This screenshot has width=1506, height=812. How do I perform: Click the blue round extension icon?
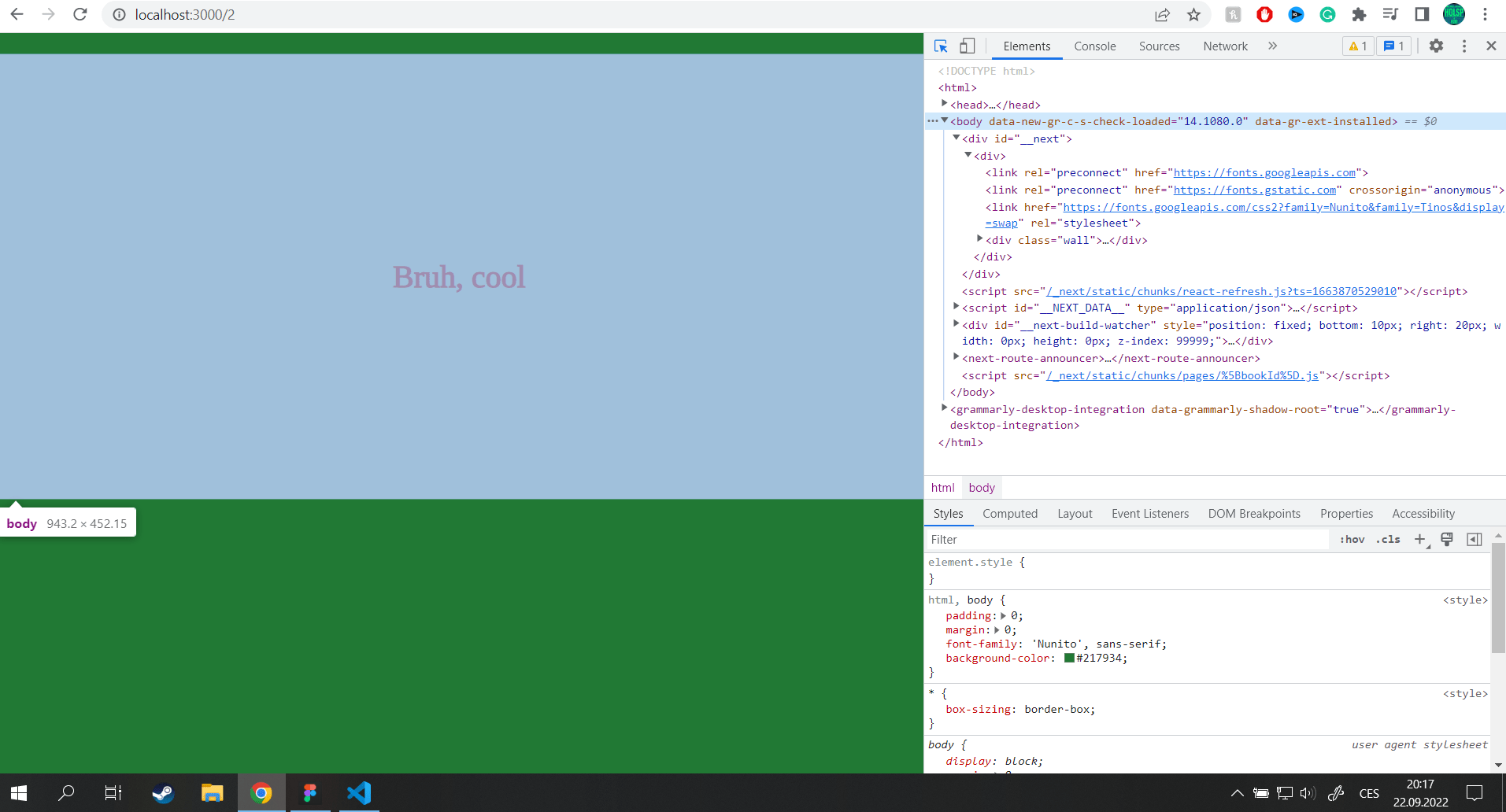(x=1296, y=15)
